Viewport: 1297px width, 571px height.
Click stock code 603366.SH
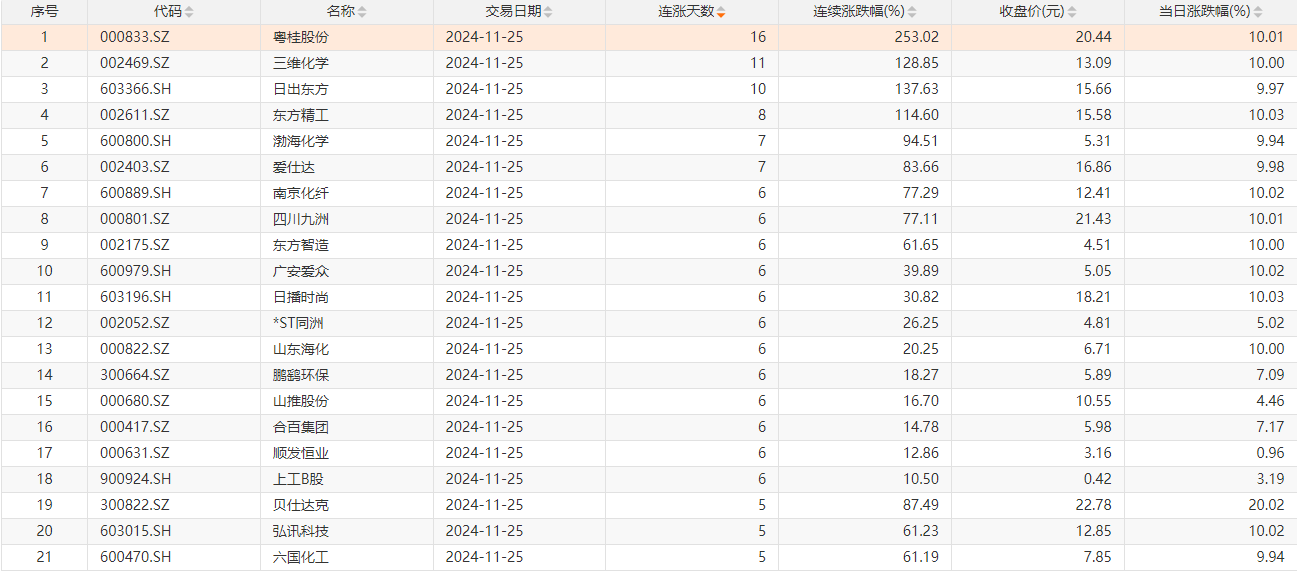pos(136,89)
